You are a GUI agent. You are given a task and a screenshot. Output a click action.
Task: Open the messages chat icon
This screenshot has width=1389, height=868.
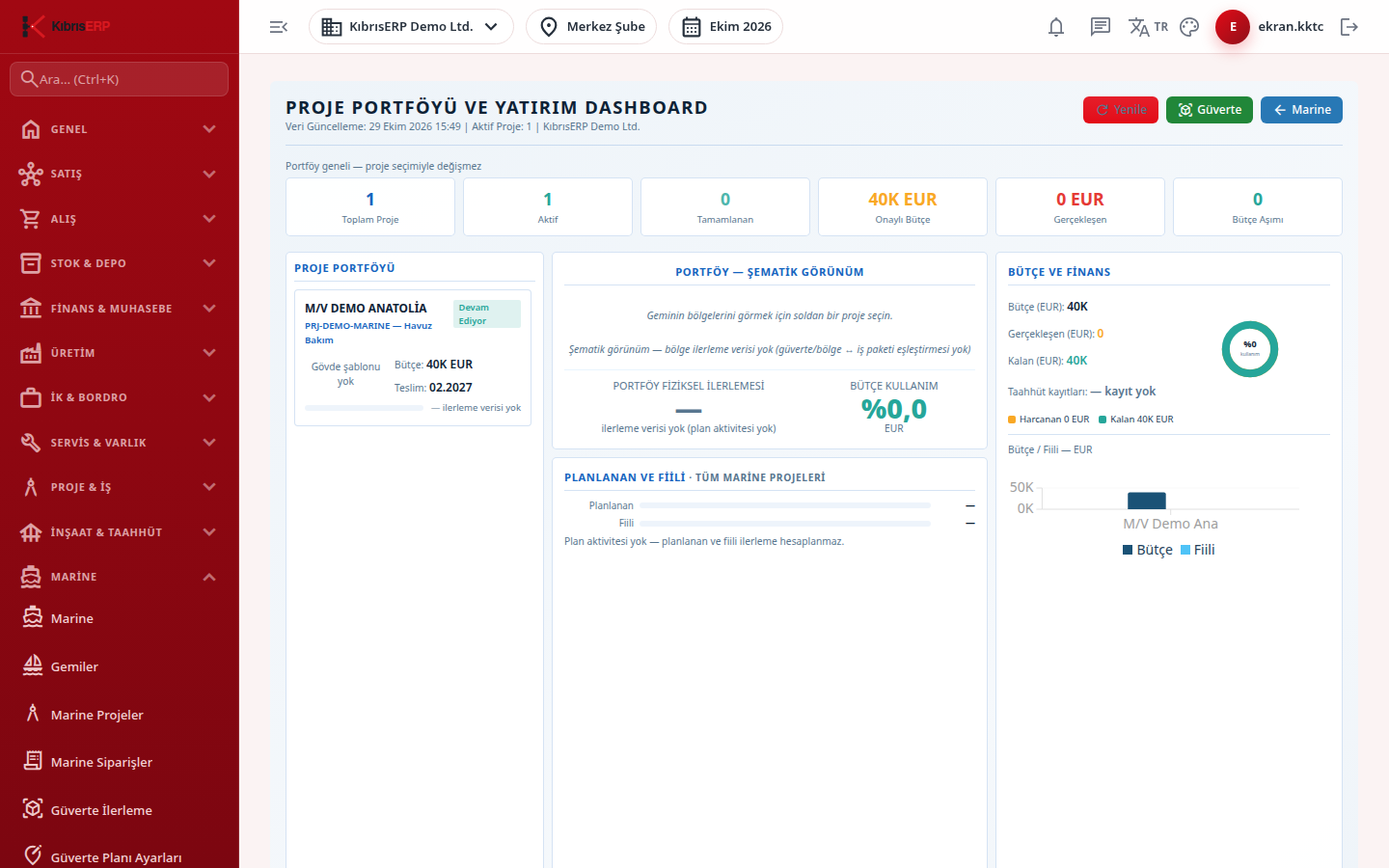(1101, 27)
